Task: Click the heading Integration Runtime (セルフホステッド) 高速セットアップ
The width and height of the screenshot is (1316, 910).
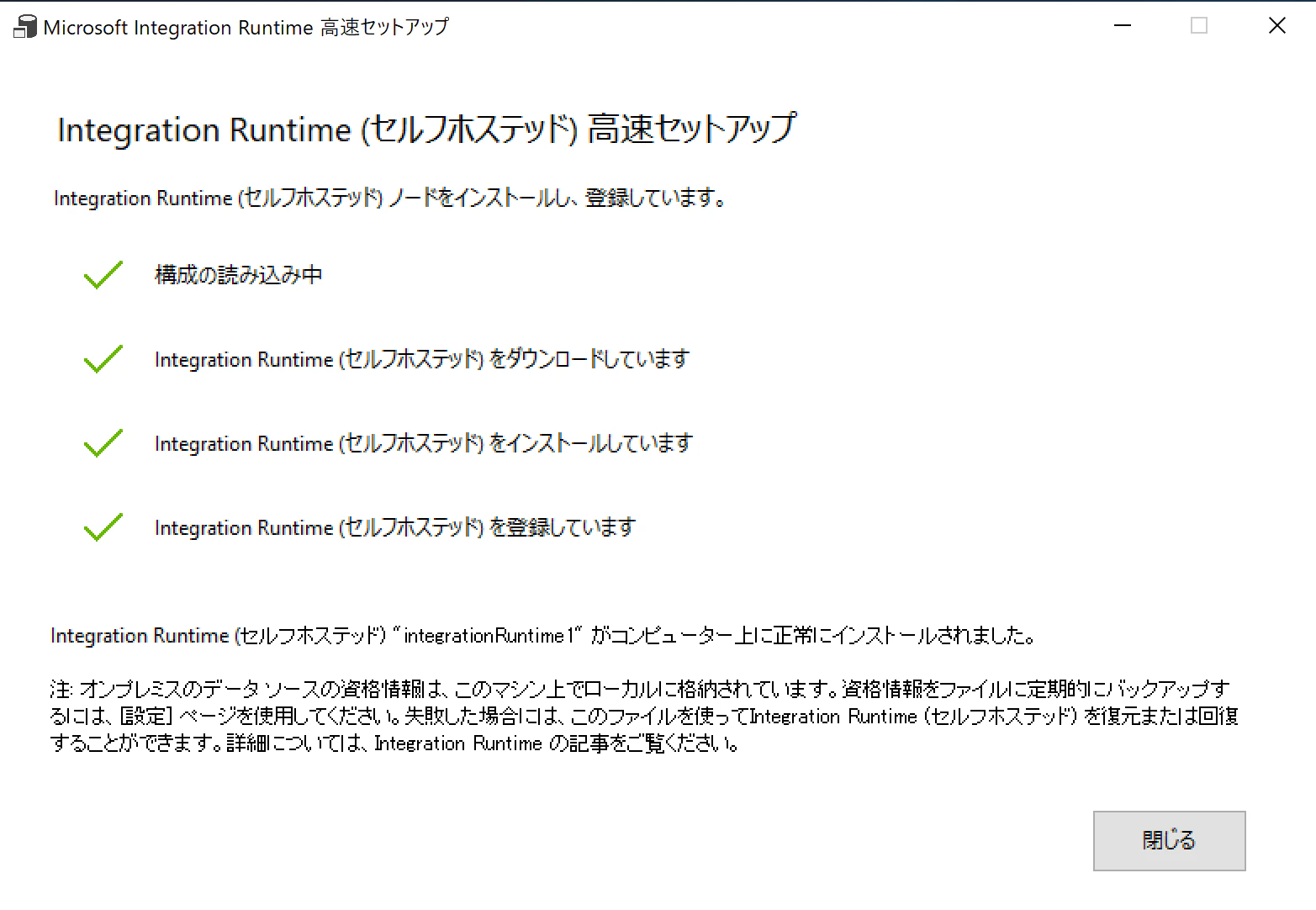Action: click(x=426, y=130)
